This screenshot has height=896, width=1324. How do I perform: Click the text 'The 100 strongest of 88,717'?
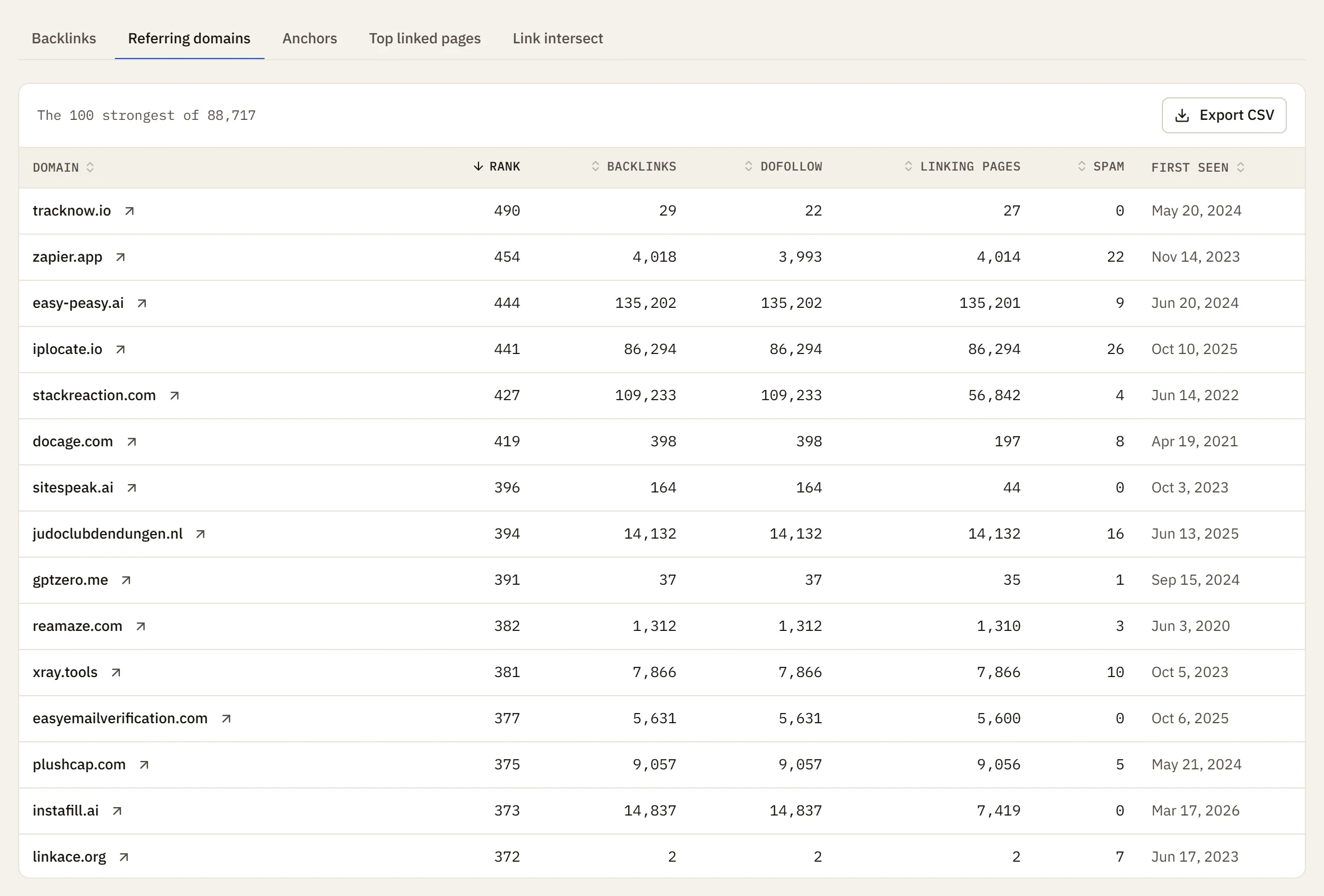coord(146,115)
